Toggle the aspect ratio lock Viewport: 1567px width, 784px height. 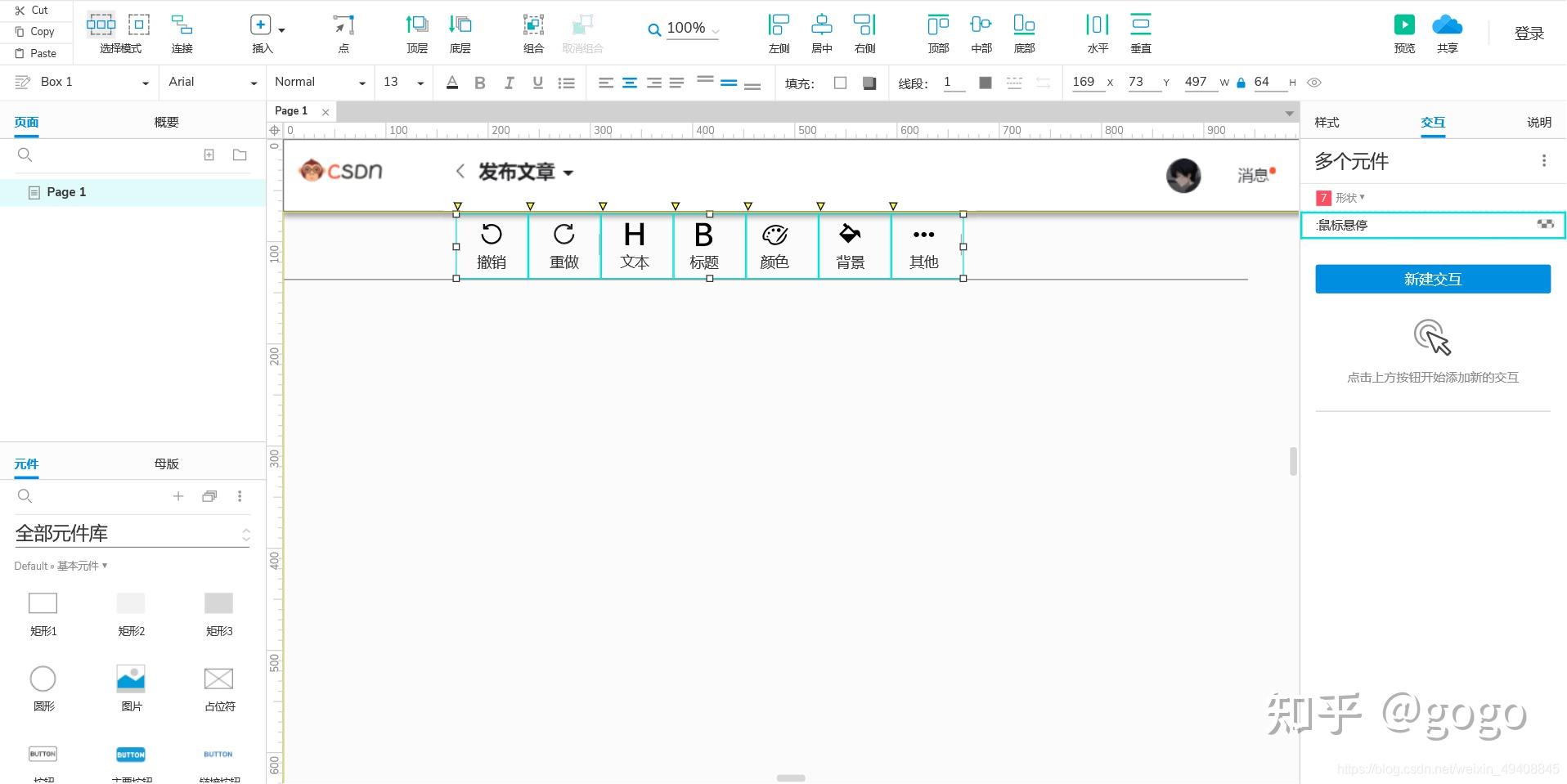1241,83
